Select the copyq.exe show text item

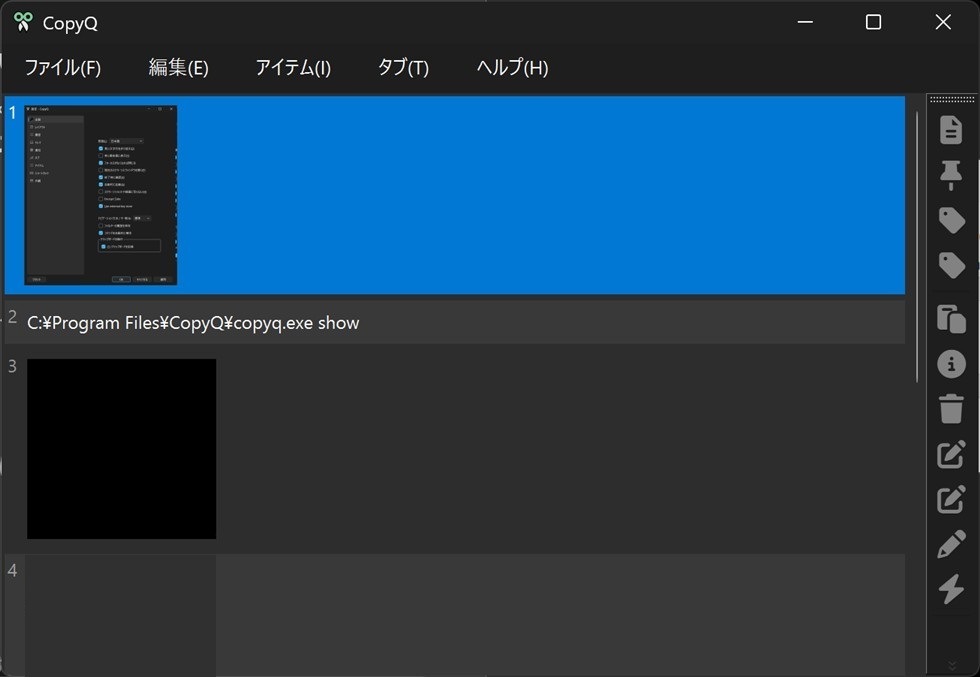454,323
